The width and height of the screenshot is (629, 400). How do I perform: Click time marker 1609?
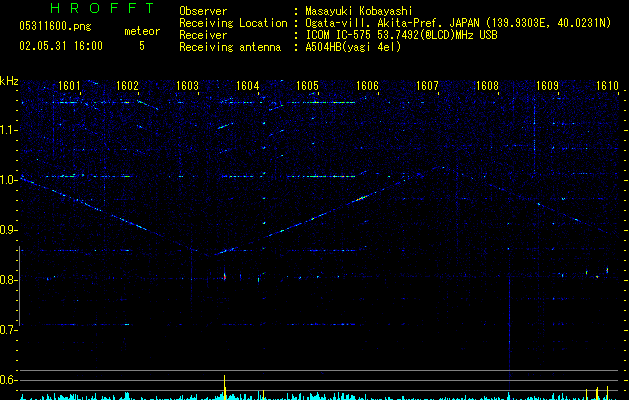pyautogui.click(x=547, y=86)
